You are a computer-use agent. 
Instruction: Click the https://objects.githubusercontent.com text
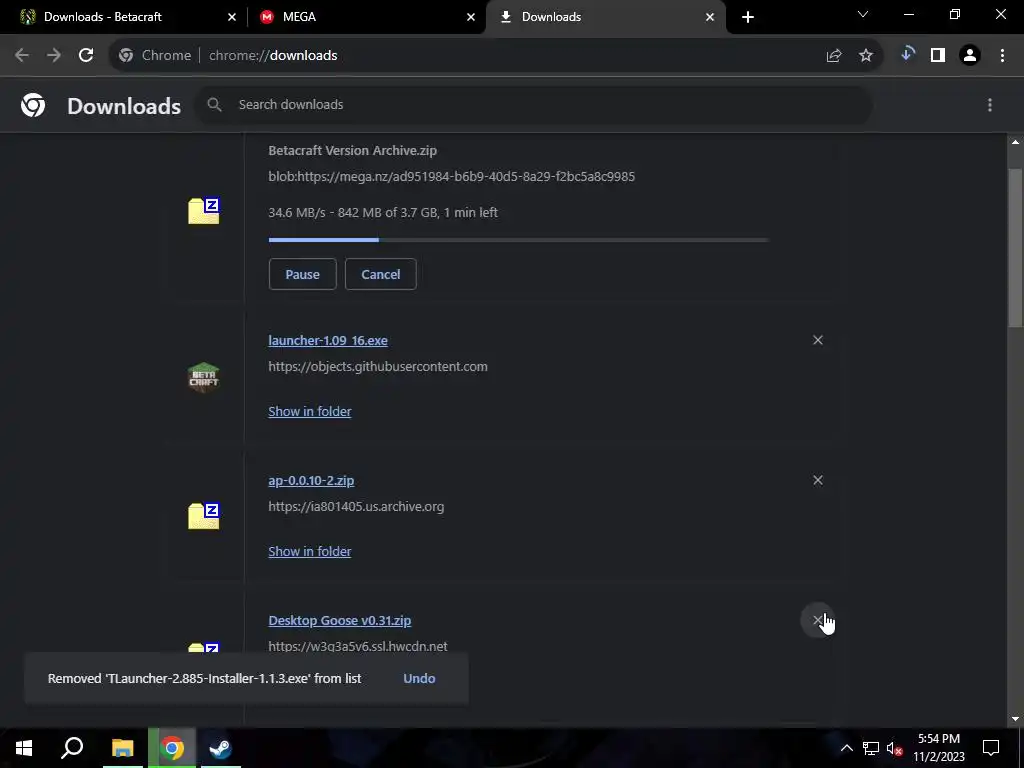[x=377, y=367]
